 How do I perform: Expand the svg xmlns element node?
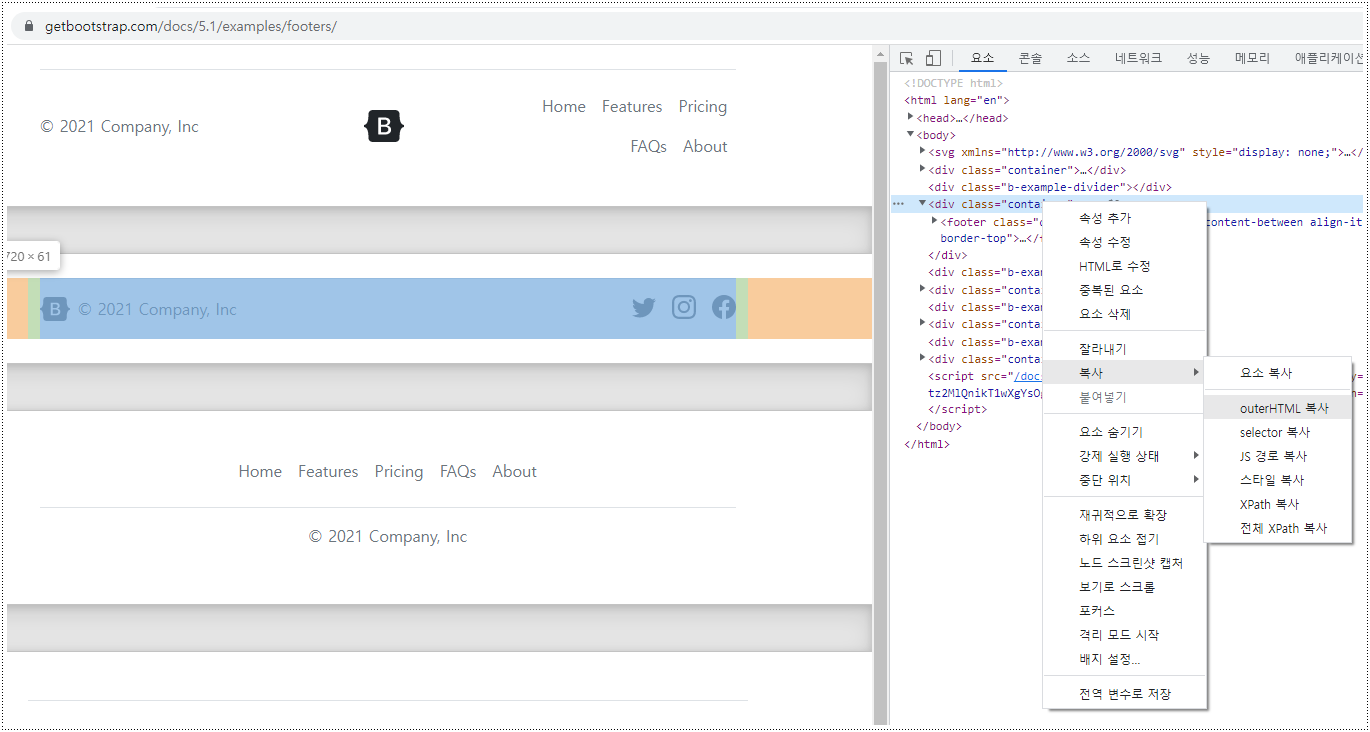pos(922,152)
